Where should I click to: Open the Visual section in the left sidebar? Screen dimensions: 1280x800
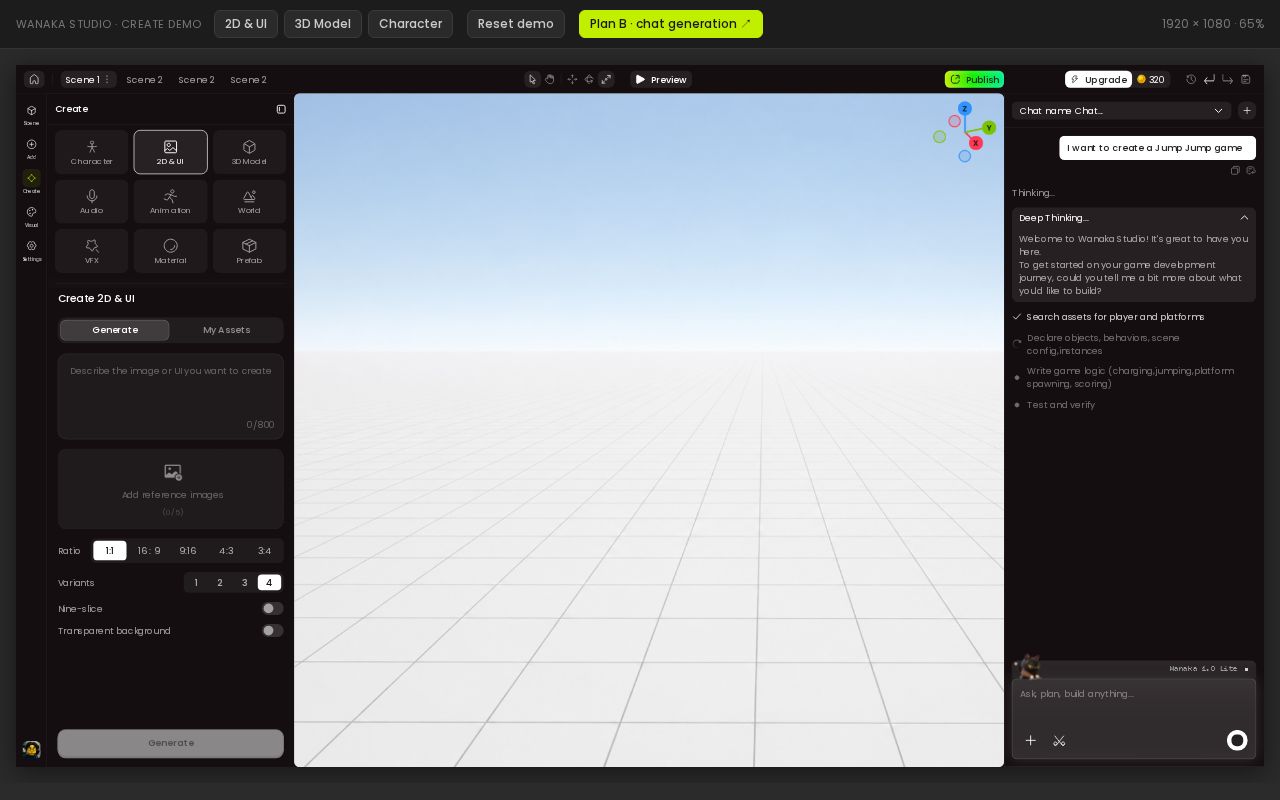[x=31, y=216]
